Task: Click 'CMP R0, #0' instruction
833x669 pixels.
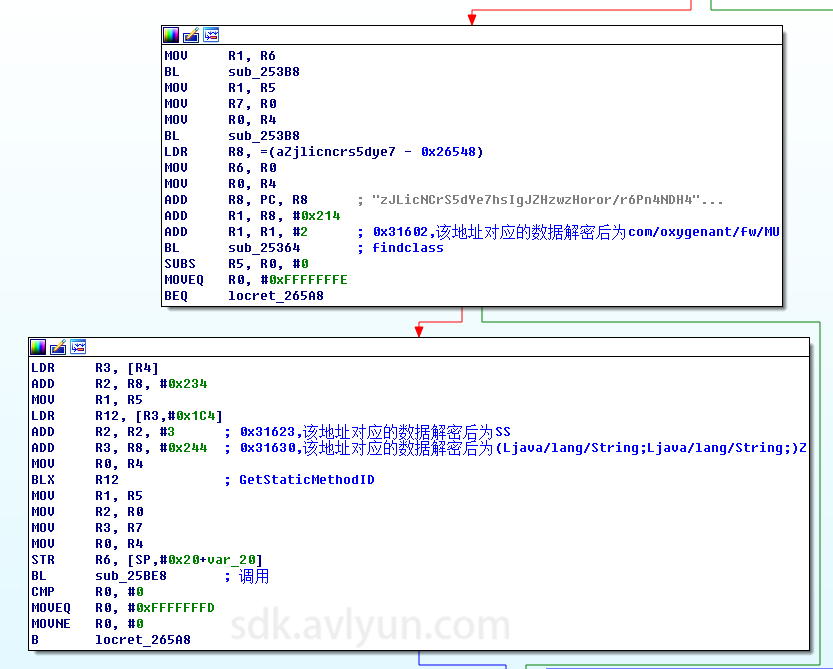Action: (x=87, y=591)
